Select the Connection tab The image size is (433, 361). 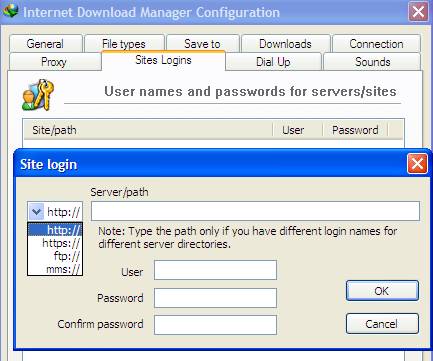pyautogui.click(x=376, y=44)
